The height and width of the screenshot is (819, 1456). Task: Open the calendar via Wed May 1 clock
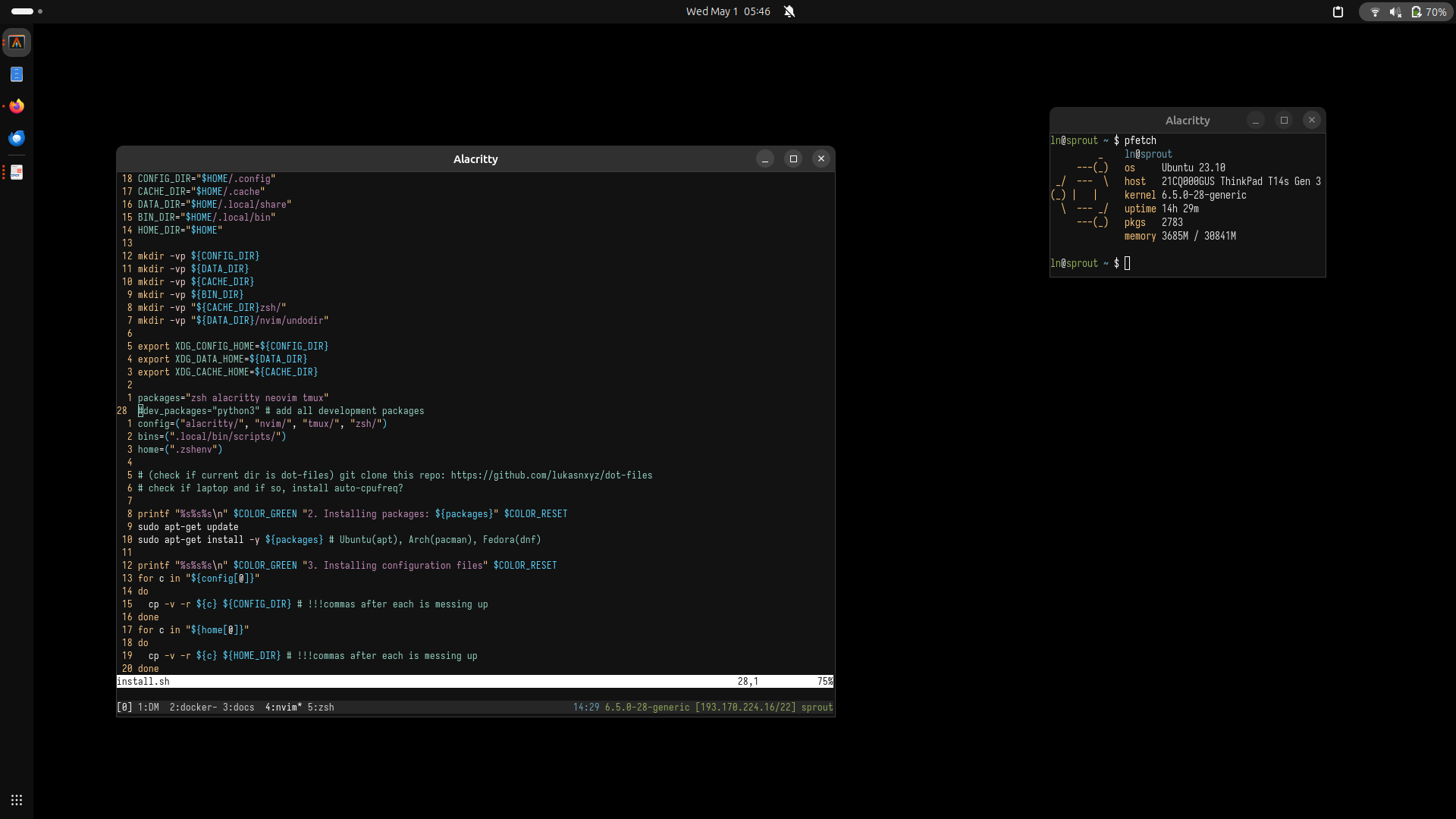pyautogui.click(x=728, y=11)
